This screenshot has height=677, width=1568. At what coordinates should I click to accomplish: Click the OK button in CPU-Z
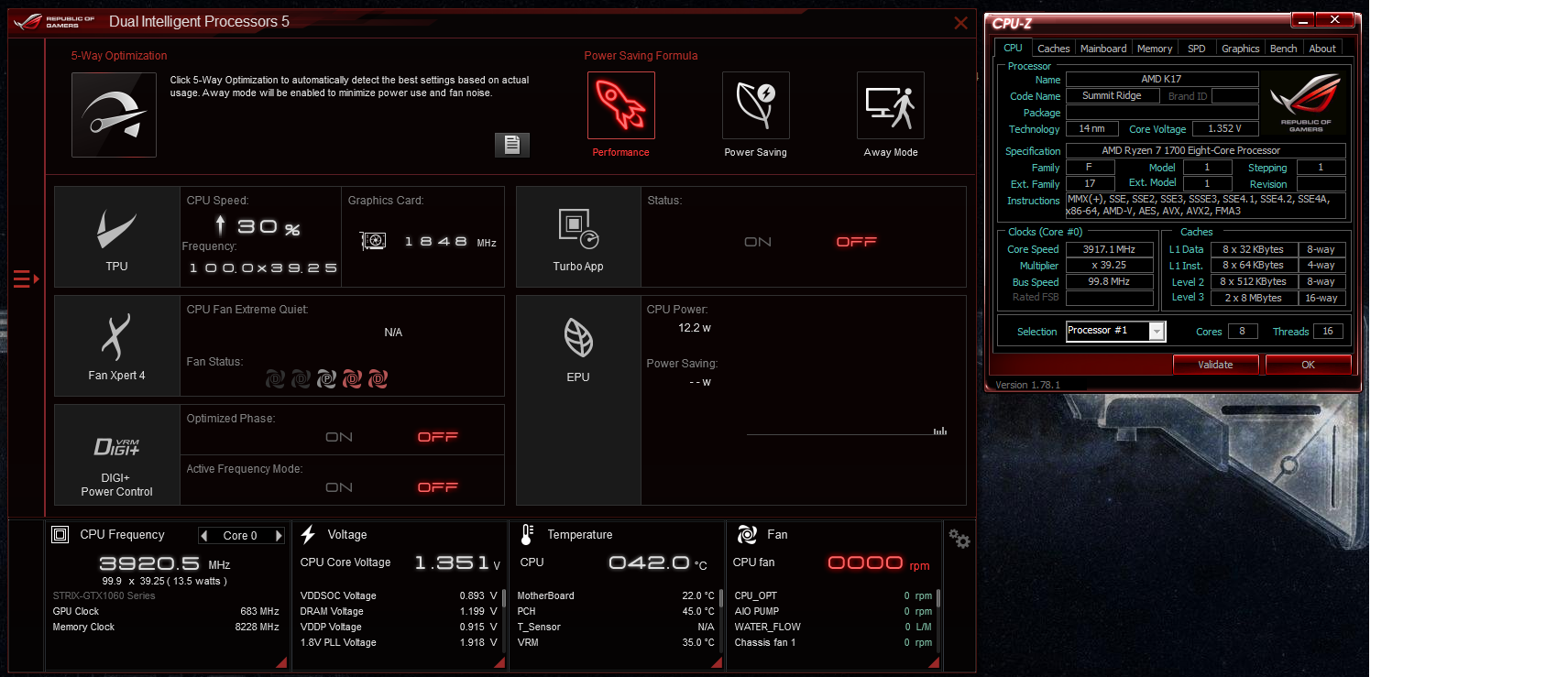(x=1308, y=365)
